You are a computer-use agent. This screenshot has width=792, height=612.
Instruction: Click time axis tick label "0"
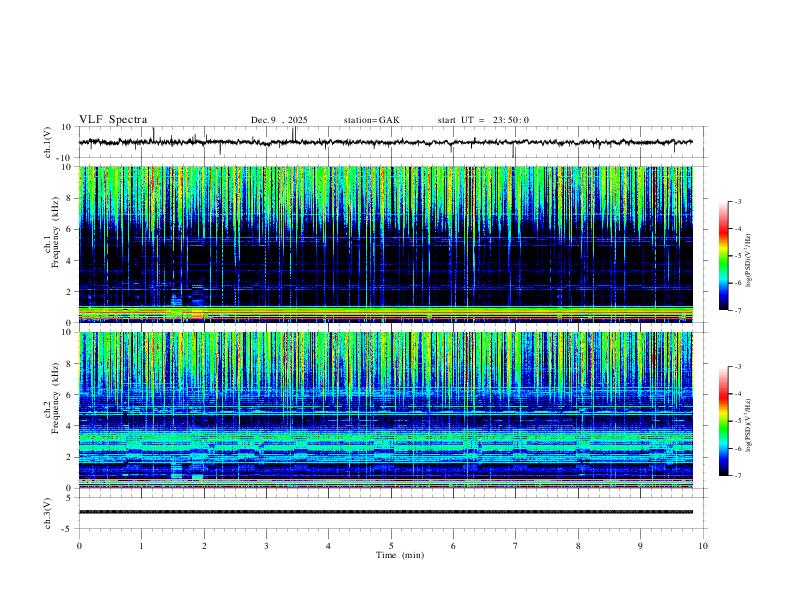79,546
